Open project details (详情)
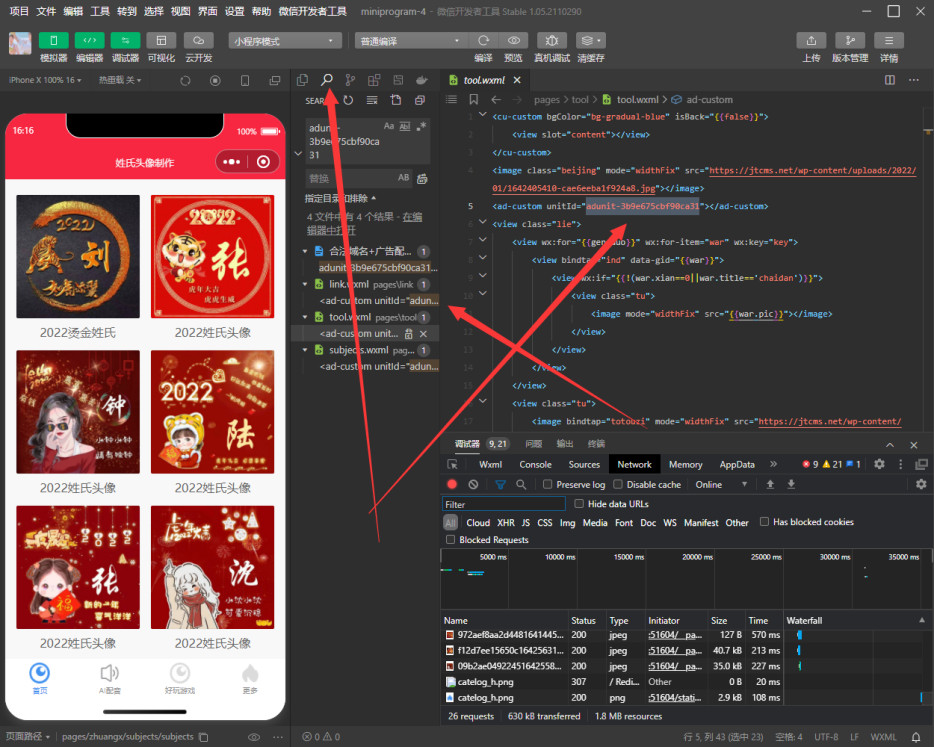The height and width of the screenshot is (747, 934). click(x=889, y=41)
